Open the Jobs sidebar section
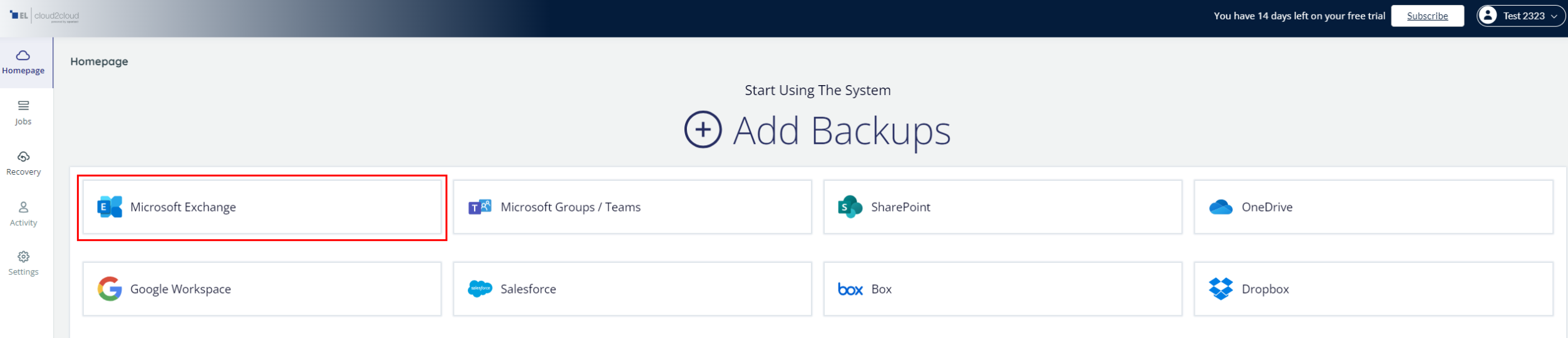1568x338 pixels. click(23, 113)
